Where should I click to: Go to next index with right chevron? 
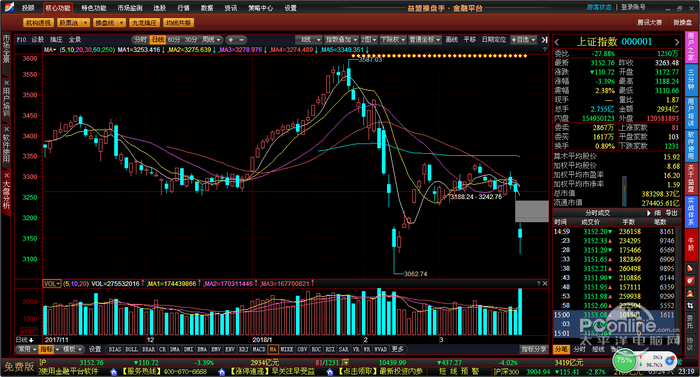677,42
